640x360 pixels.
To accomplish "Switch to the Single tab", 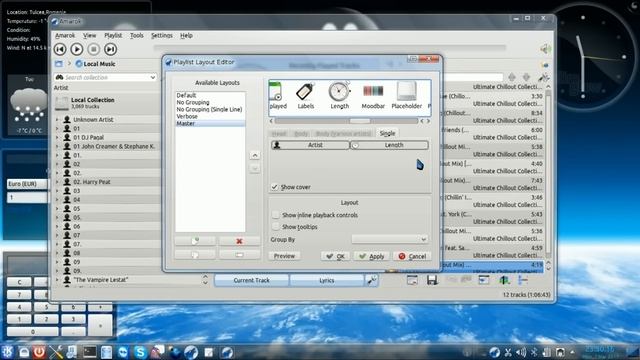I will tap(387, 133).
